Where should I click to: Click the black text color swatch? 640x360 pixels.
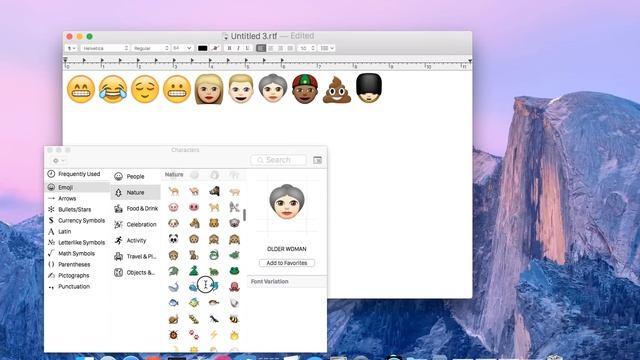(x=202, y=48)
